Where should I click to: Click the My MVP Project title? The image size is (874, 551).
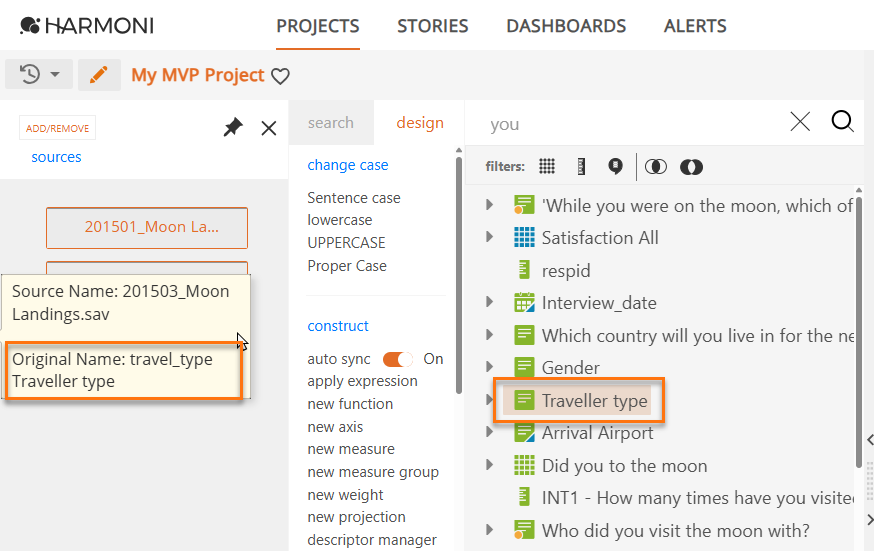197,75
